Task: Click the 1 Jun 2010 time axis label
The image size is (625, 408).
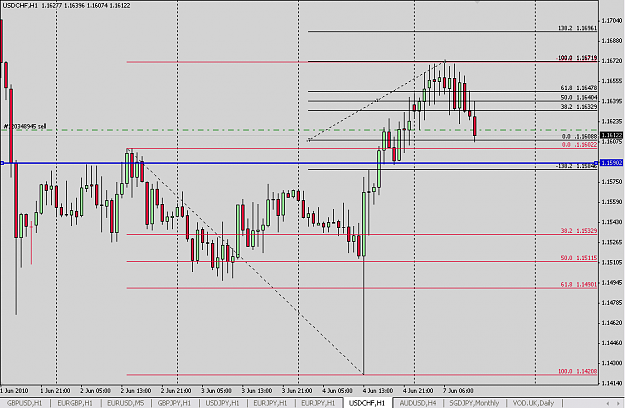Action: pyautogui.click(x=14, y=390)
